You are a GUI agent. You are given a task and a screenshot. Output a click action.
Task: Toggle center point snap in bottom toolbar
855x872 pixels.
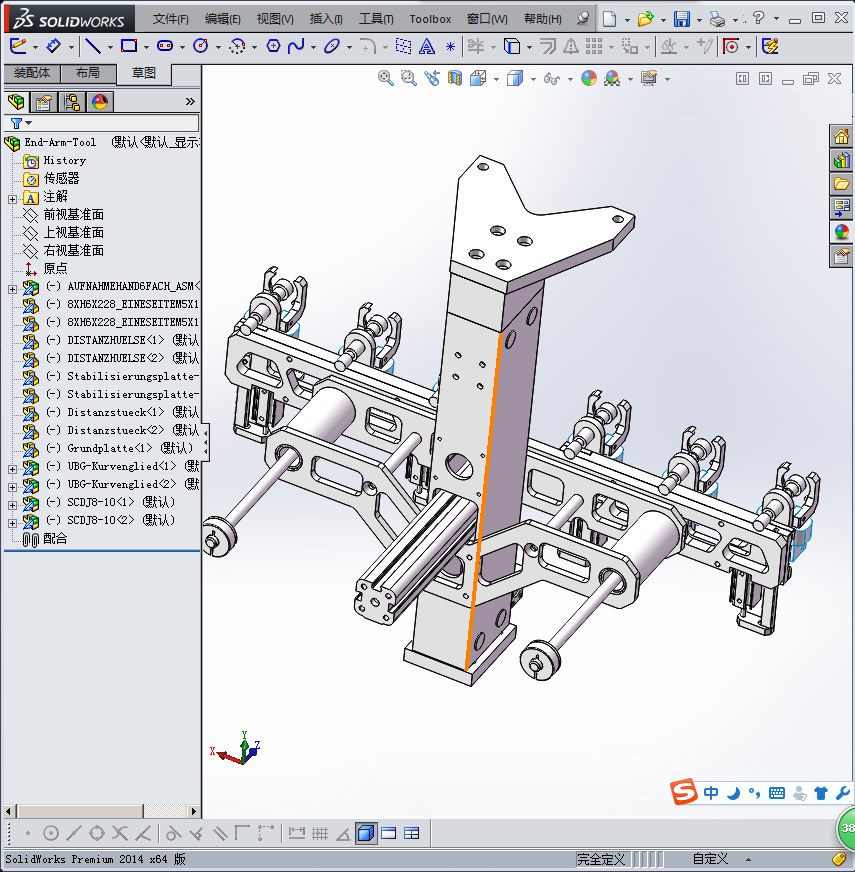click(x=51, y=833)
